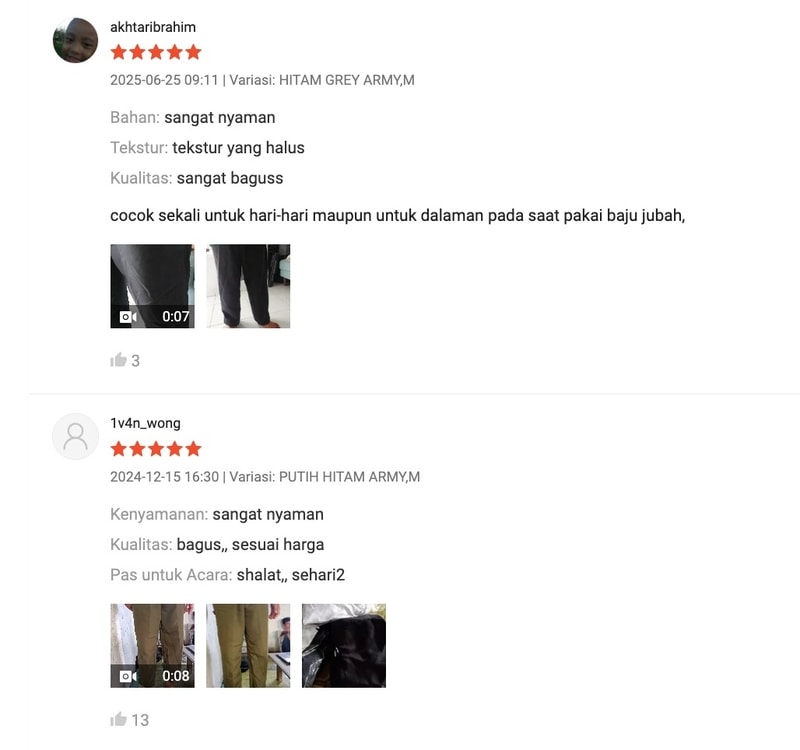
Task: Click the five-star rating of akhtaribrahim
Action: 156,52
